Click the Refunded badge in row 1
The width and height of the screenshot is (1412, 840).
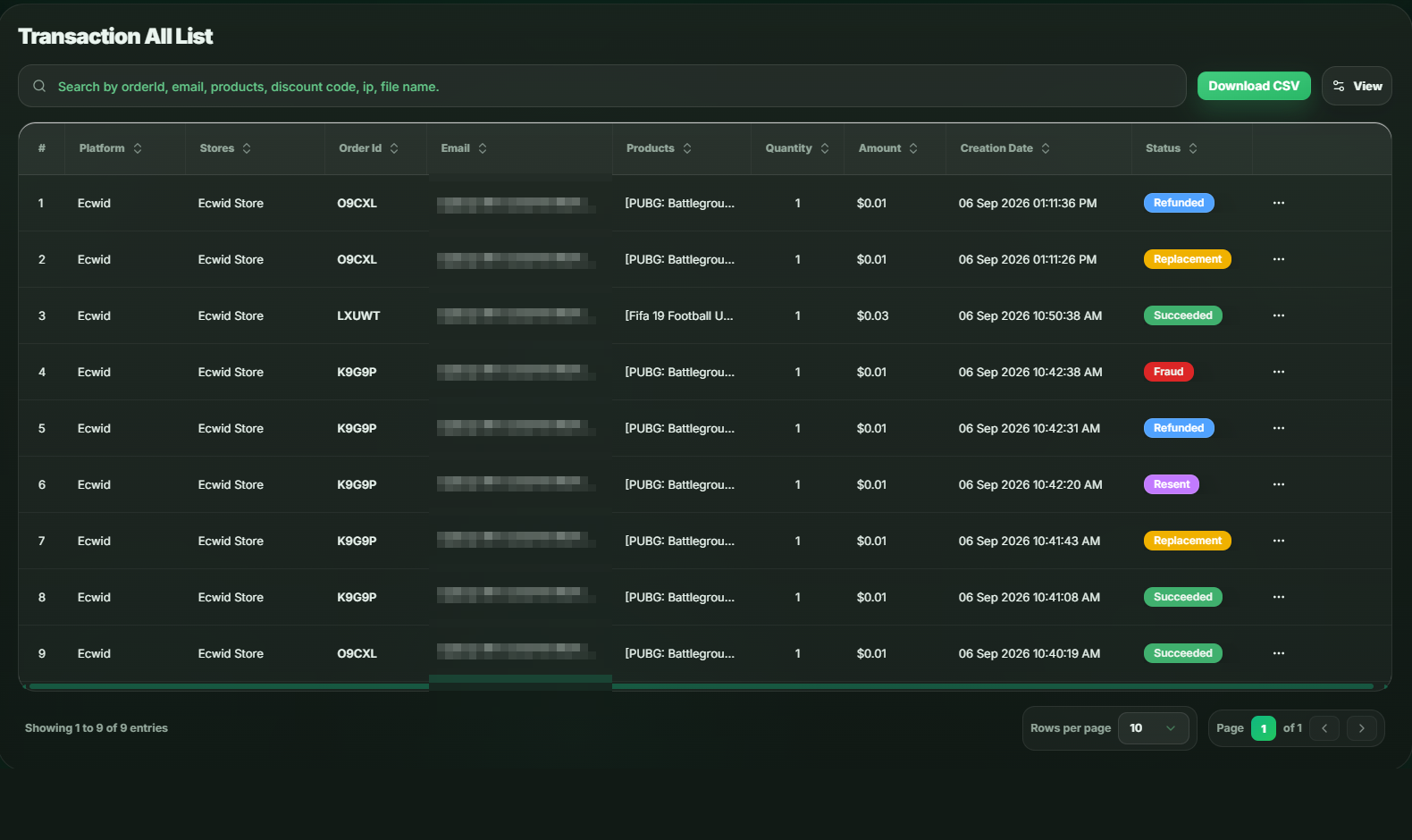[x=1179, y=203]
